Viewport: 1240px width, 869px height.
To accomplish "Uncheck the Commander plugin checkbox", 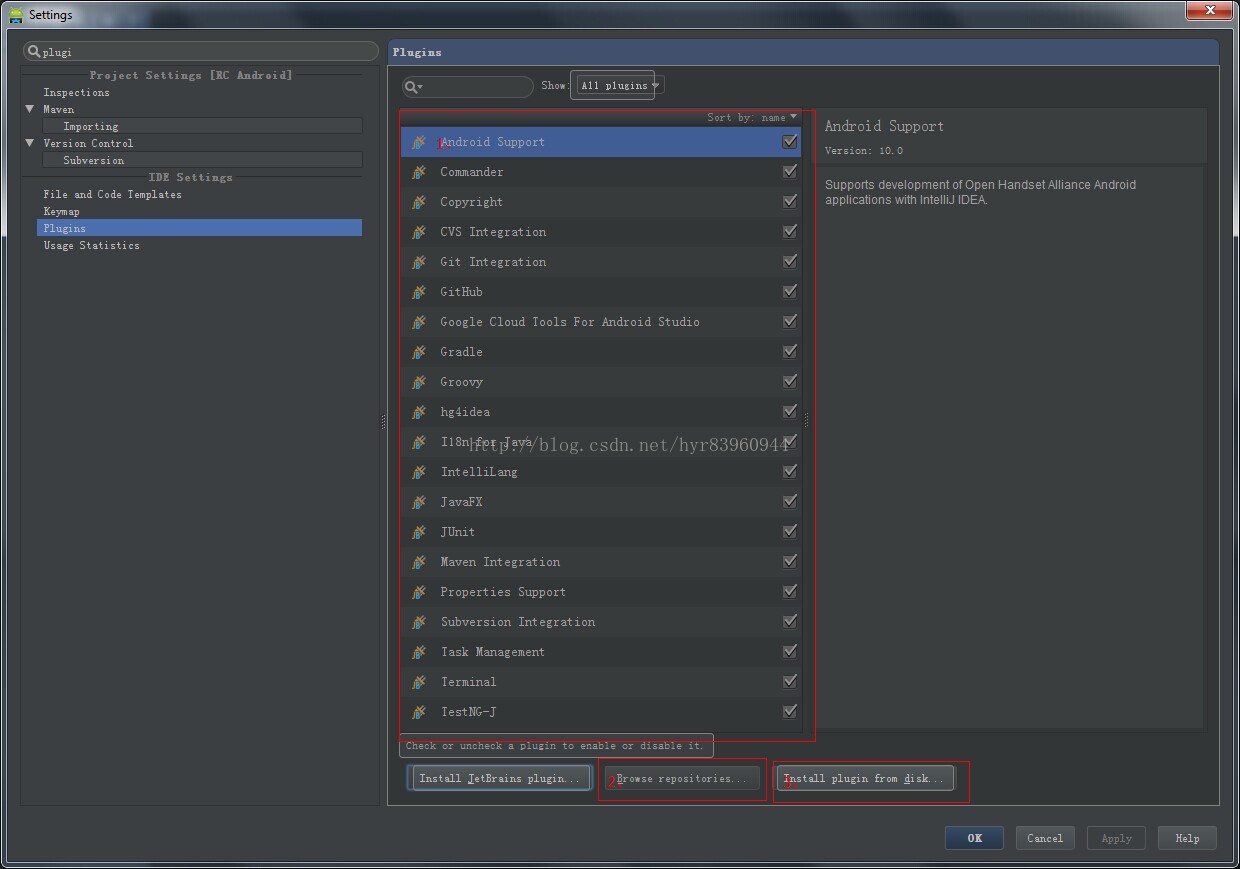I will (790, 172).
